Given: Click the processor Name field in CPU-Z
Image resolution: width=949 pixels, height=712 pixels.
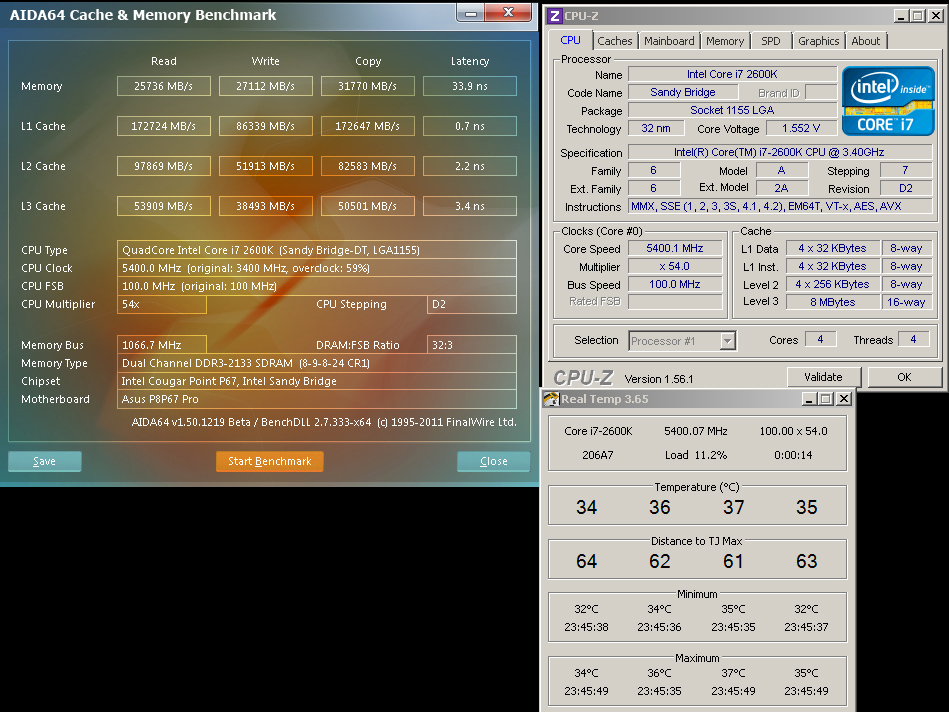Looking at the screenshot, I should coord(732,74).
